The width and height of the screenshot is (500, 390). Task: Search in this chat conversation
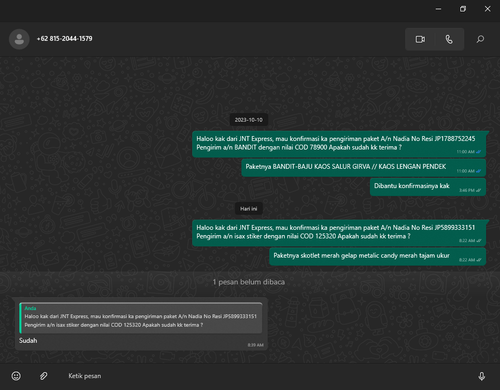click(480, 39)
